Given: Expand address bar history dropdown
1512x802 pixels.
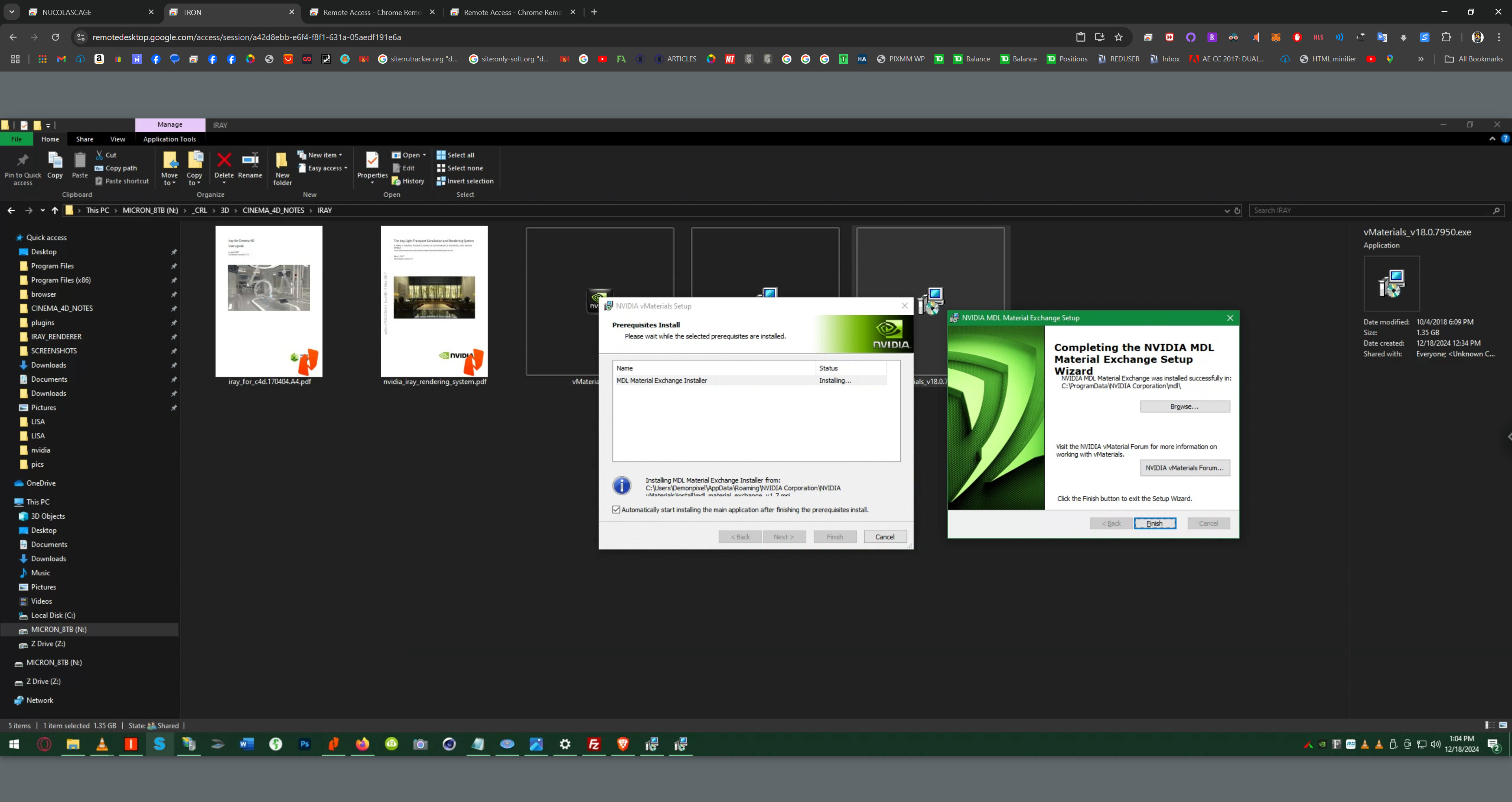Looking at the screenshot, I should [1227, 211].
